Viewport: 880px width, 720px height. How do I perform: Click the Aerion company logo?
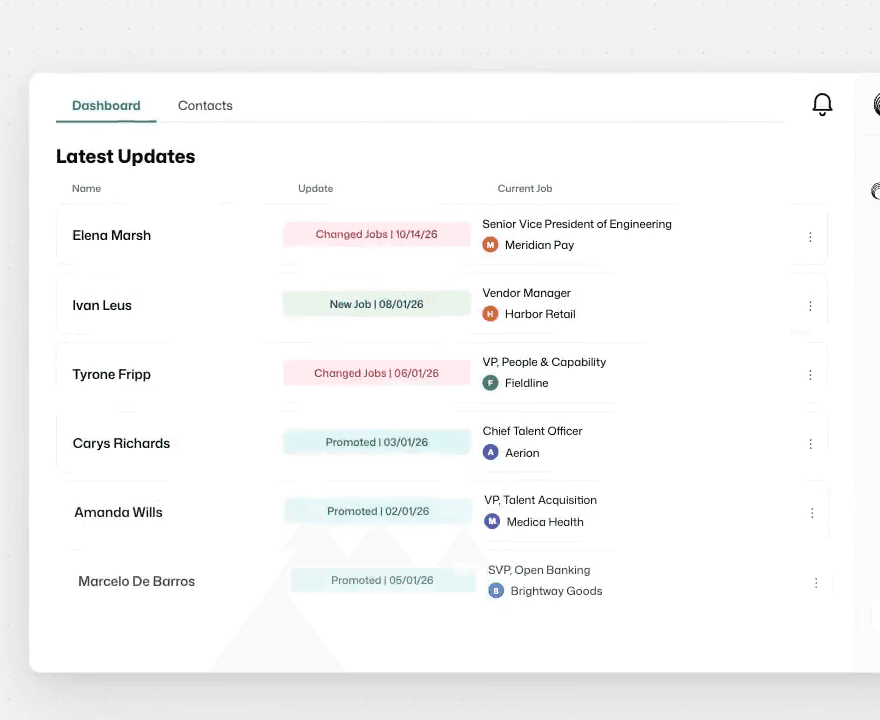(491, 452)
